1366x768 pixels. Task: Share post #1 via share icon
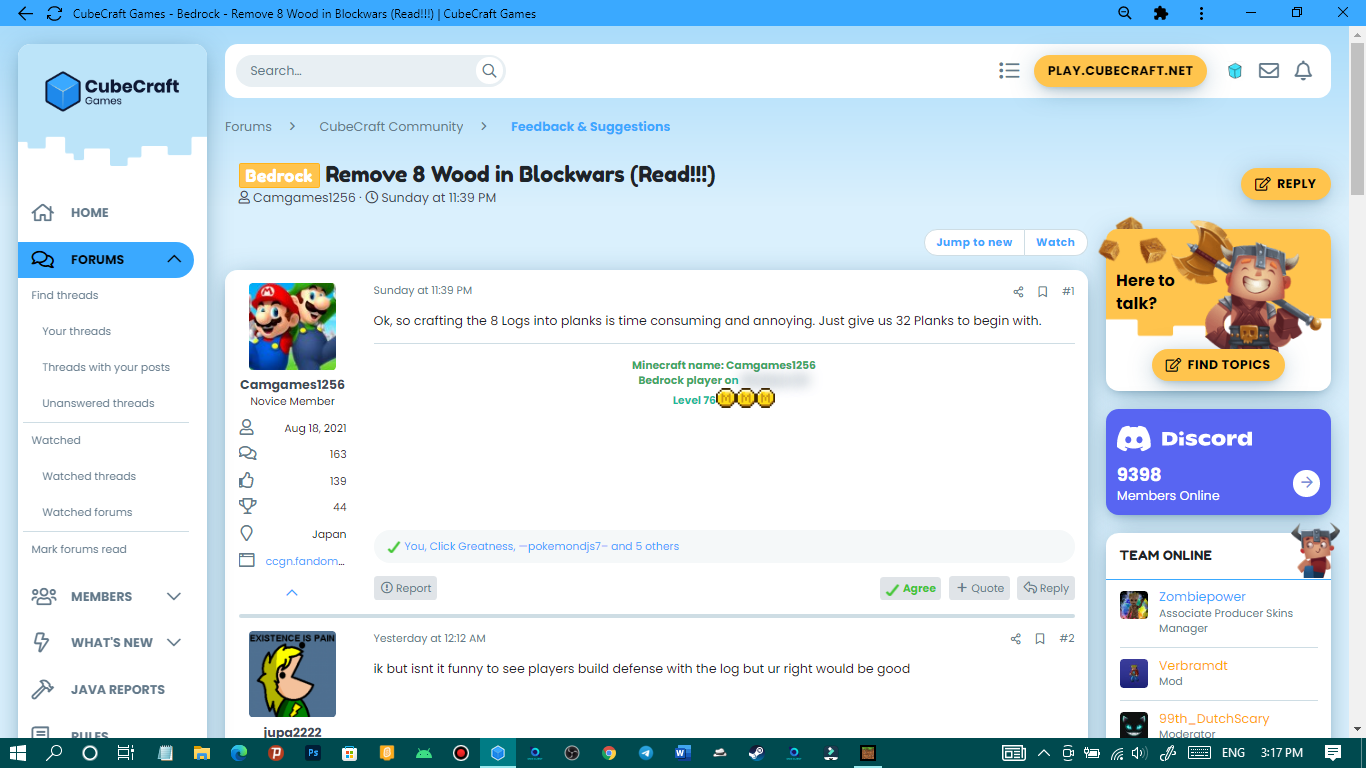click(1018, 292)
